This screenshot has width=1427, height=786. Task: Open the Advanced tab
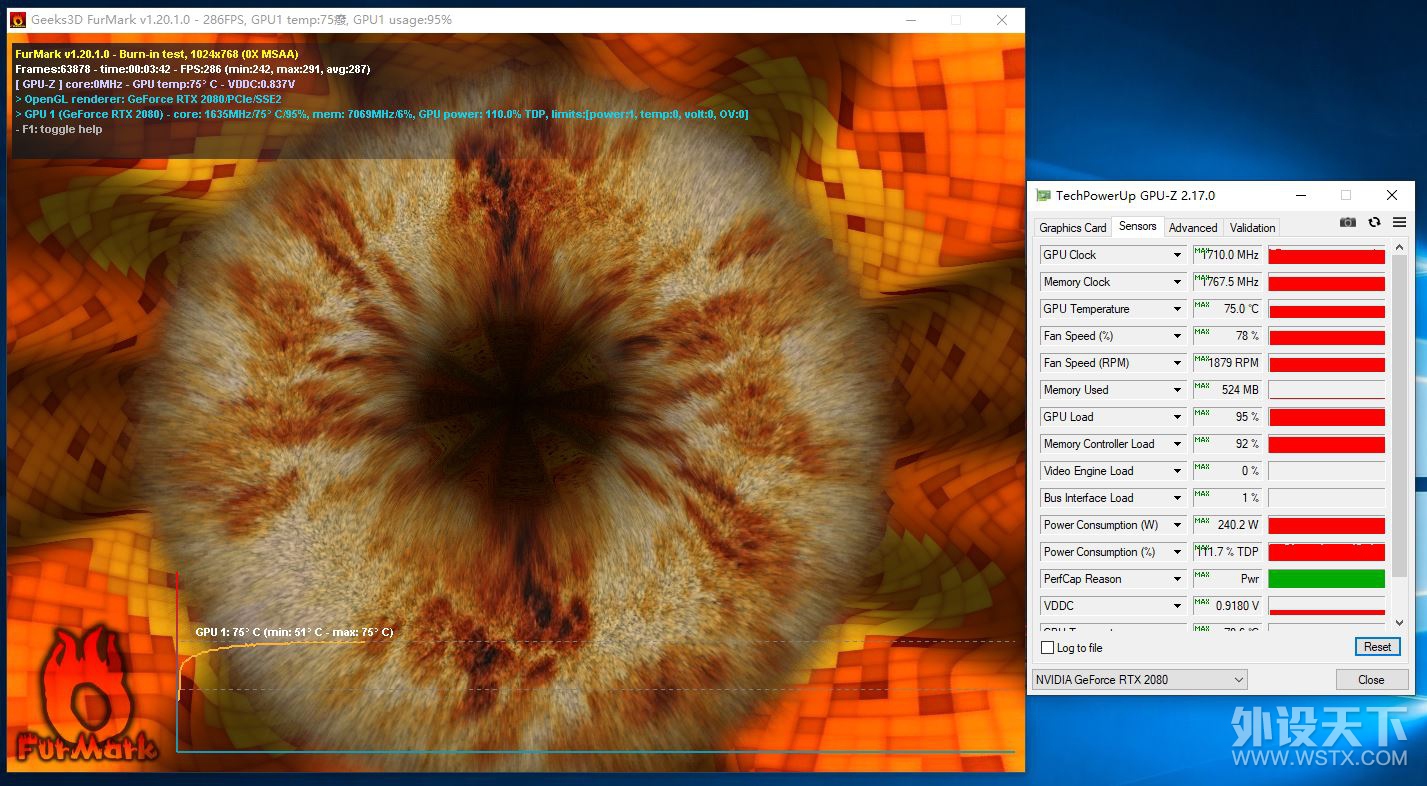[x=1193, y=227]
